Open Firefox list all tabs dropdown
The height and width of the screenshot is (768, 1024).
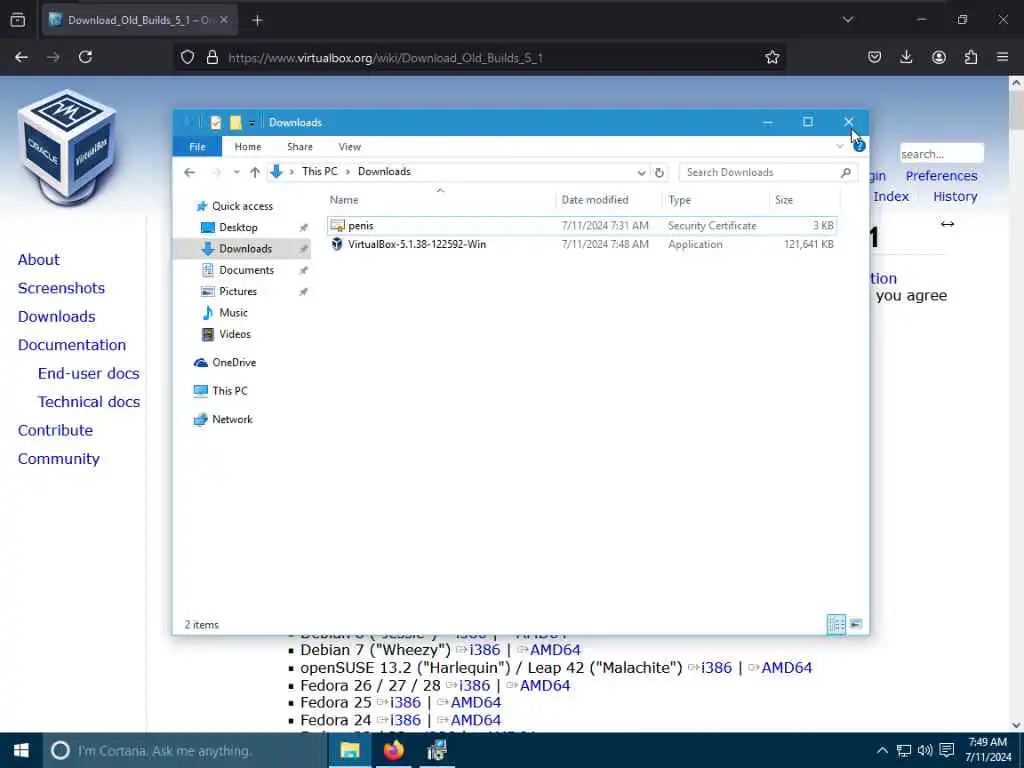click(848, 20)
